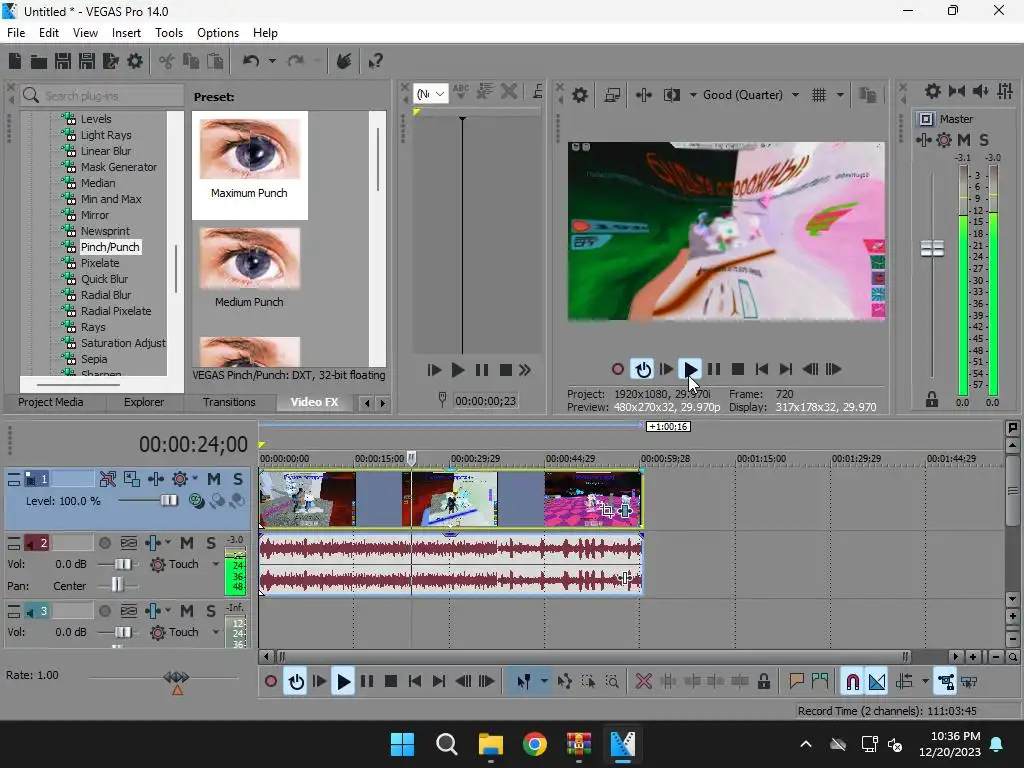Open Project Properties gear in main toolbar
1024x768 pixels.
(135, 61)
